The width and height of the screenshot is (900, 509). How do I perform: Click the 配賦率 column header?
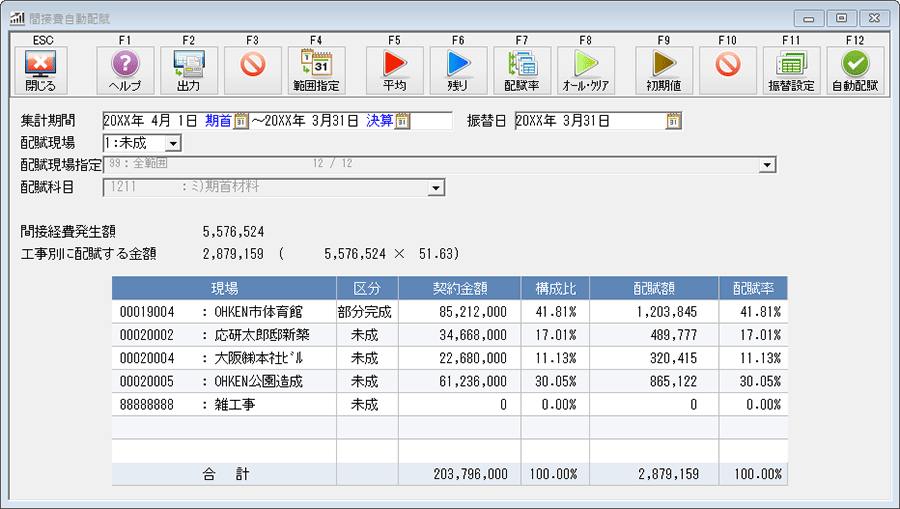(x=753, y=288)
